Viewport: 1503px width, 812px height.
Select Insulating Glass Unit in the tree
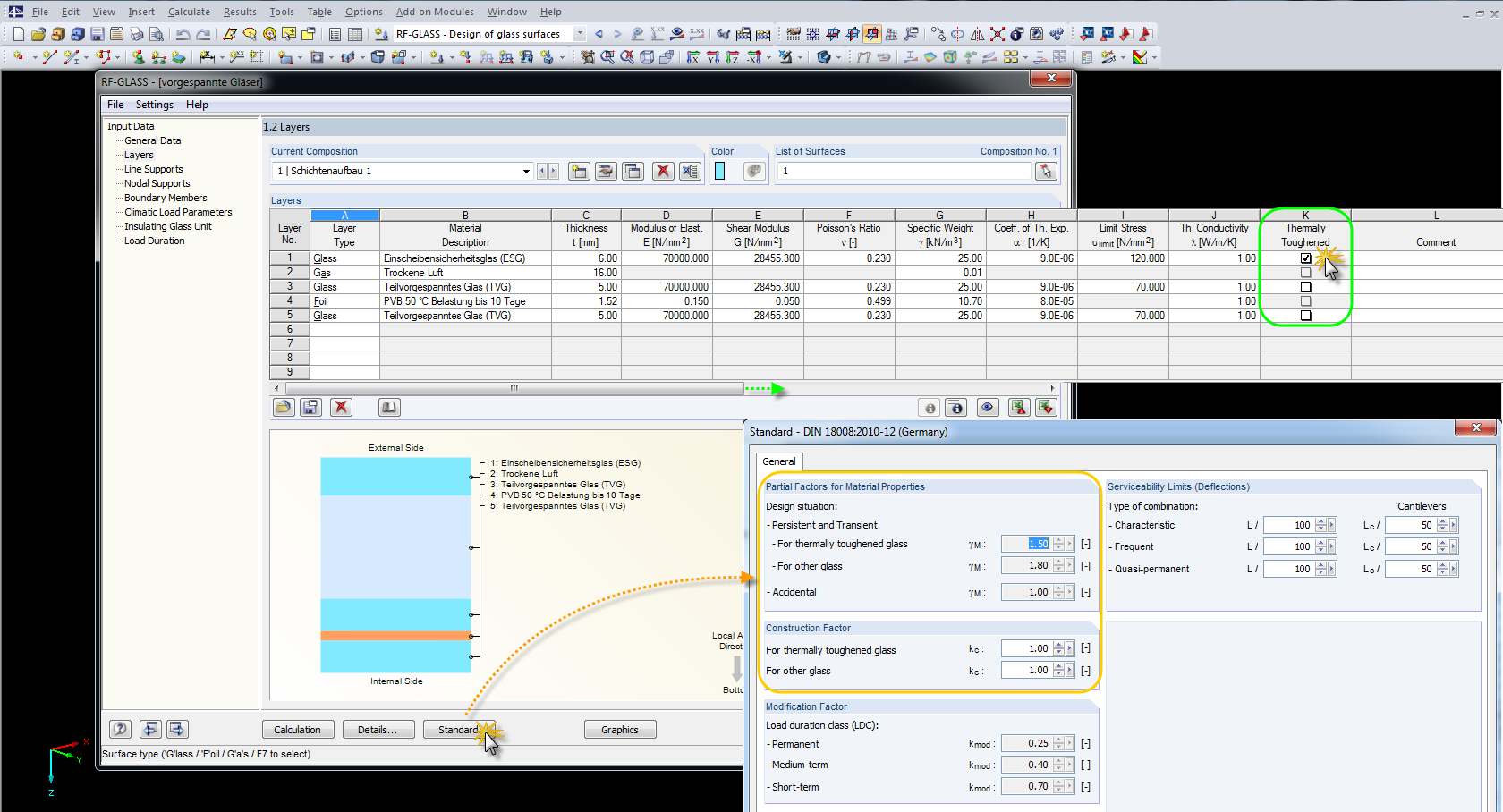(168, 226)
